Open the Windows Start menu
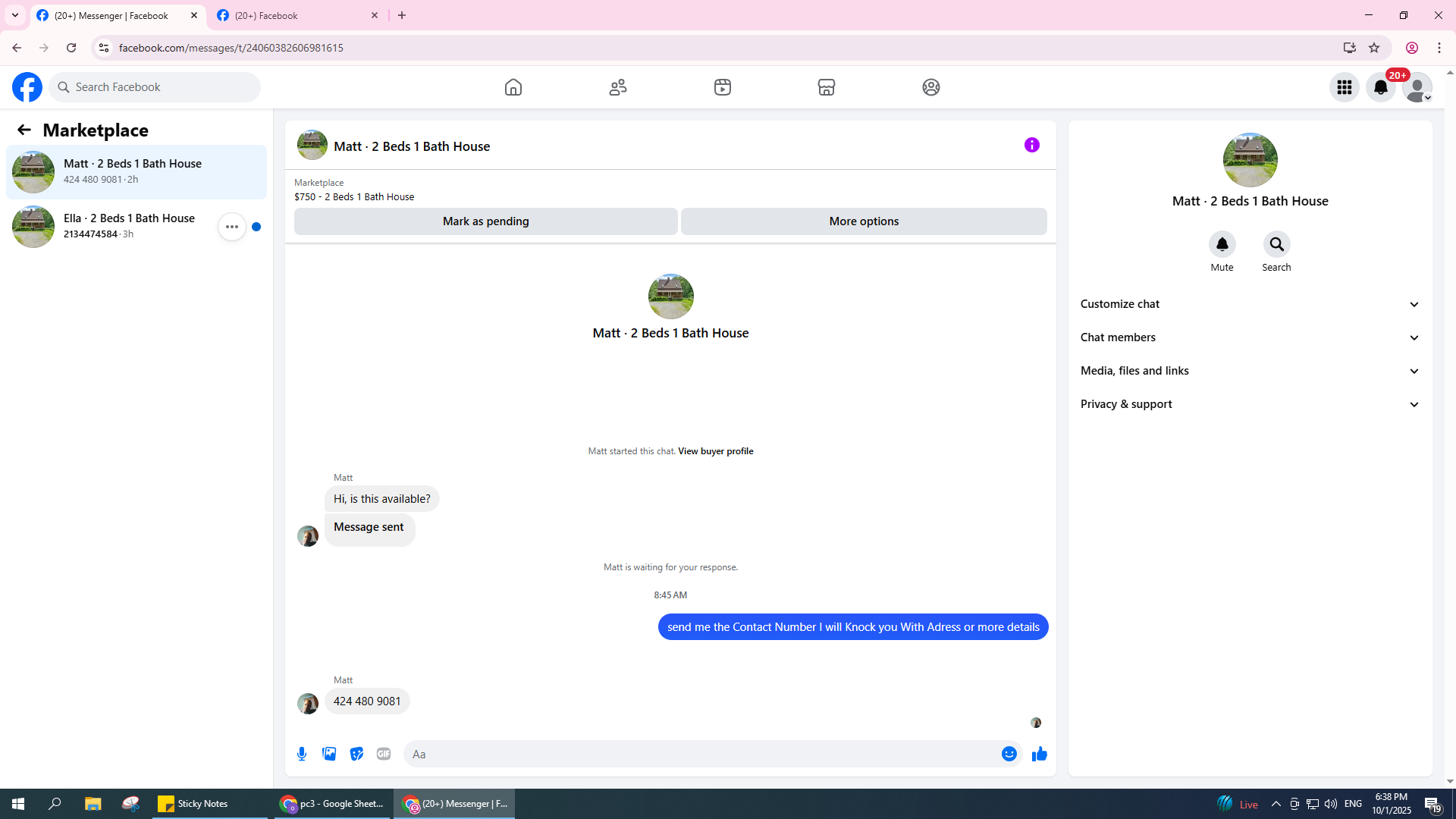 coord(18,804)
